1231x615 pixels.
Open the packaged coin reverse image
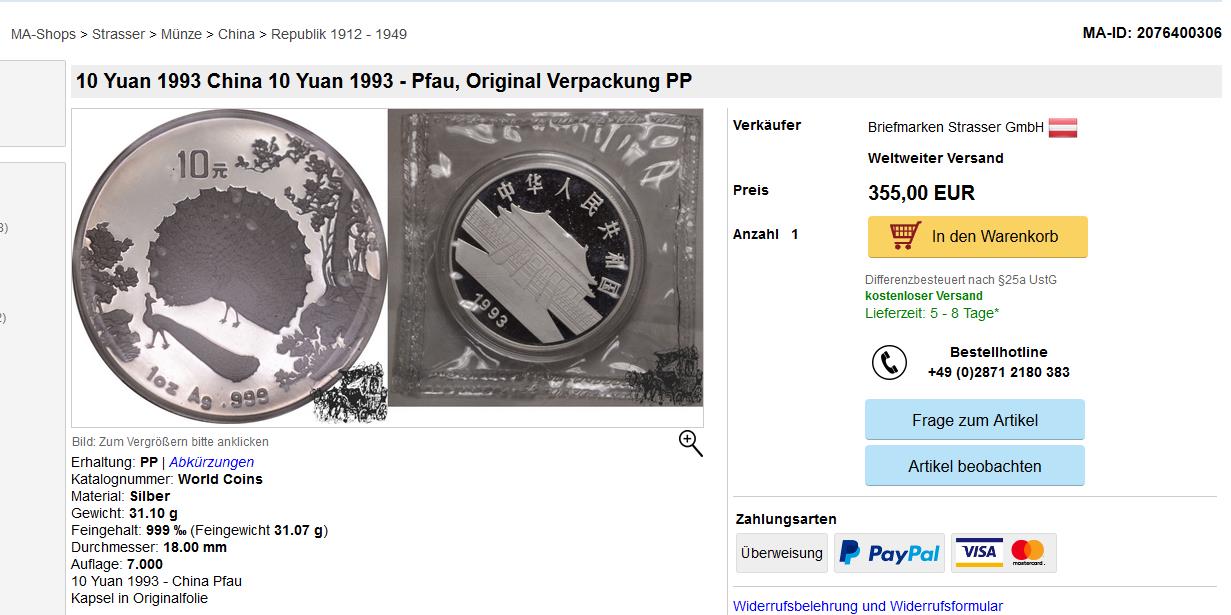[x=545, y=258]
